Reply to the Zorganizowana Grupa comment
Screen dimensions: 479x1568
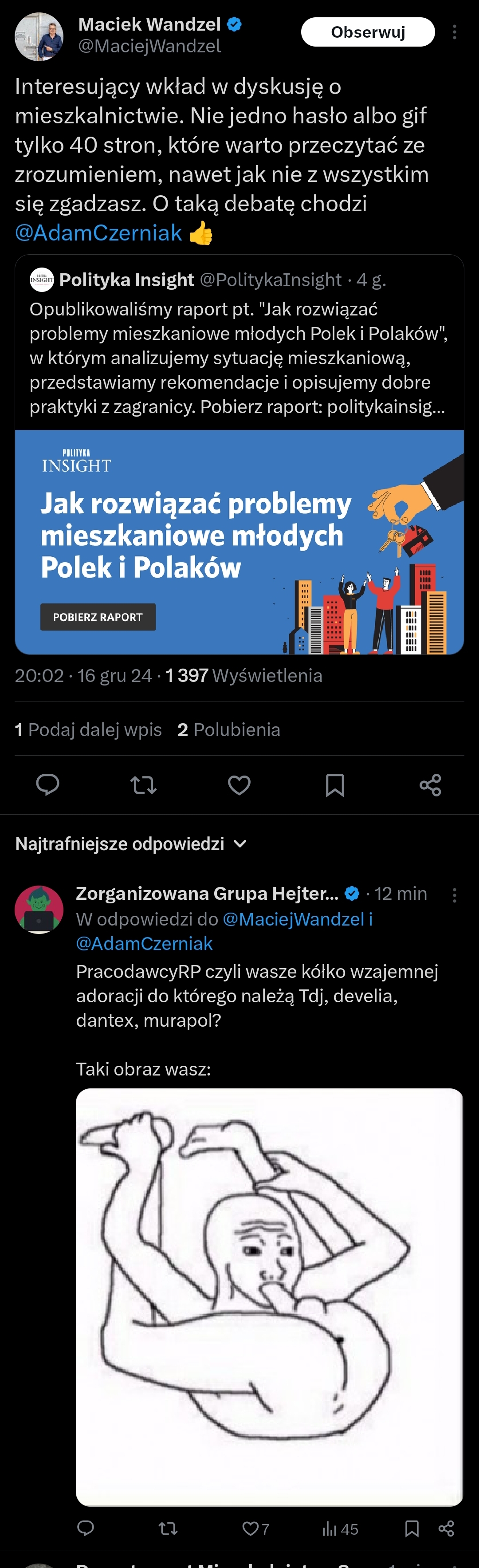(86, 1528)
